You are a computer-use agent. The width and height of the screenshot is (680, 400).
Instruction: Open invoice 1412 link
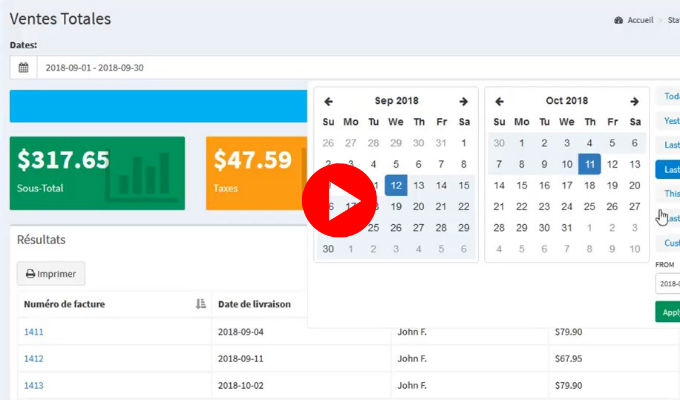[33, 358]
